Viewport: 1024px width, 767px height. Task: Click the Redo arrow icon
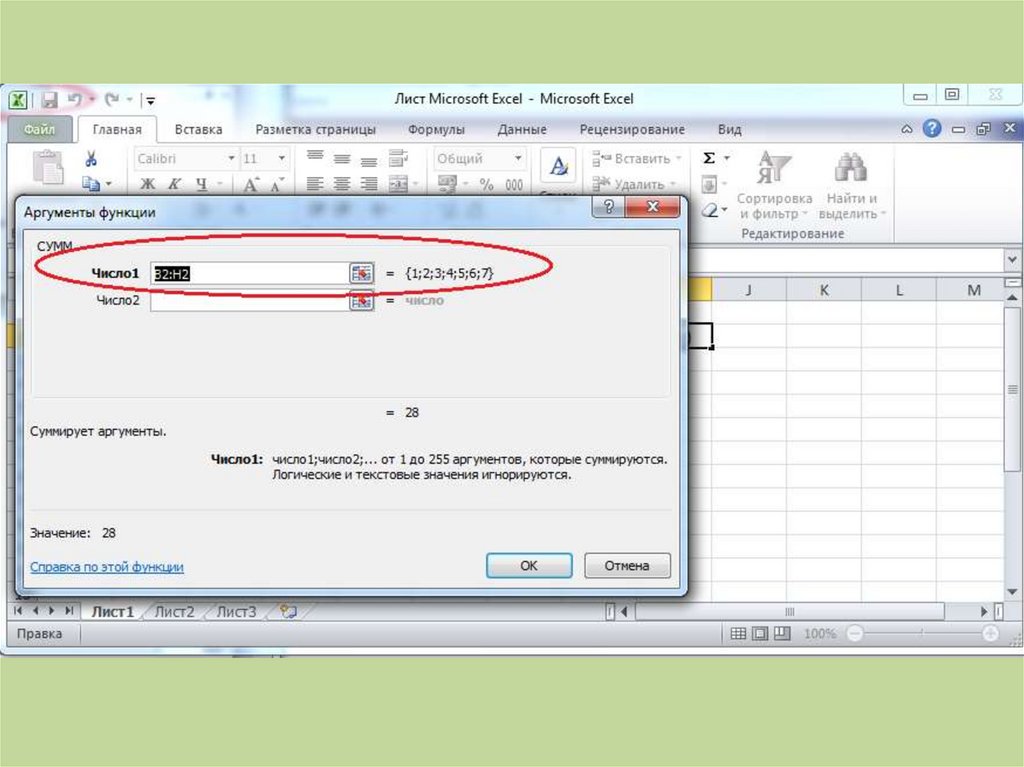point(112,99)
